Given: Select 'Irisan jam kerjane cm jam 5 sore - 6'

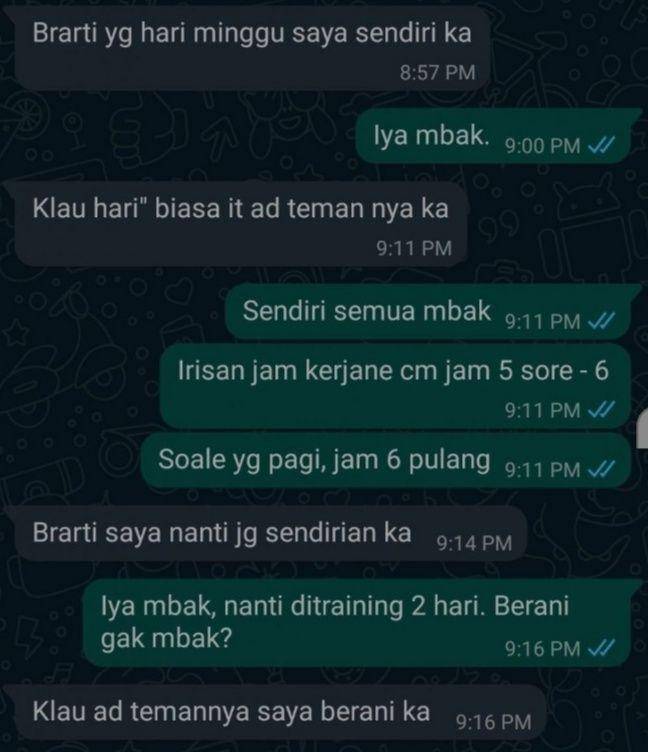Looking at the screenshot, I should [x=395, y=387].
